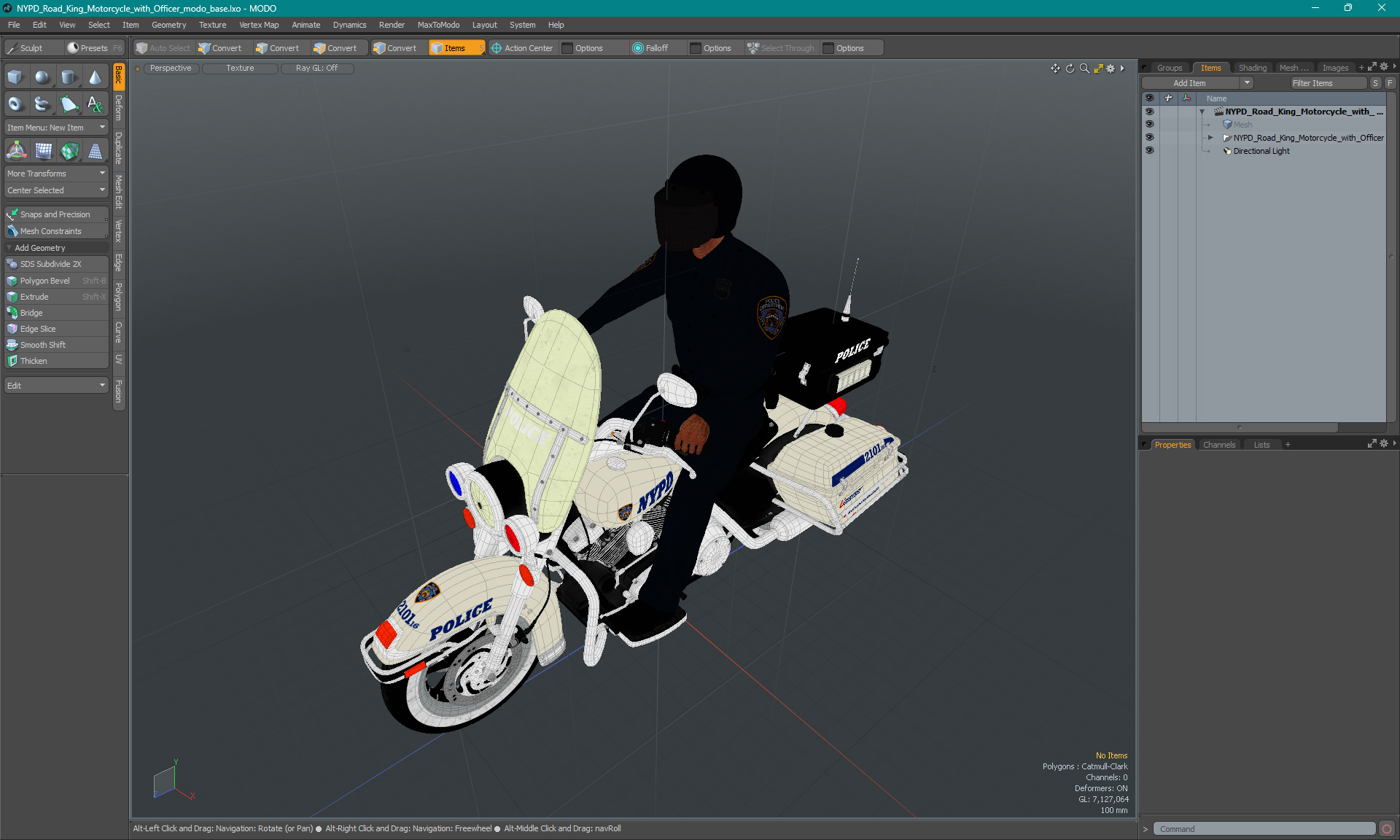1400x840 pixels.
Task: Select the Cube primitive tool
Action: click(15, 77)
